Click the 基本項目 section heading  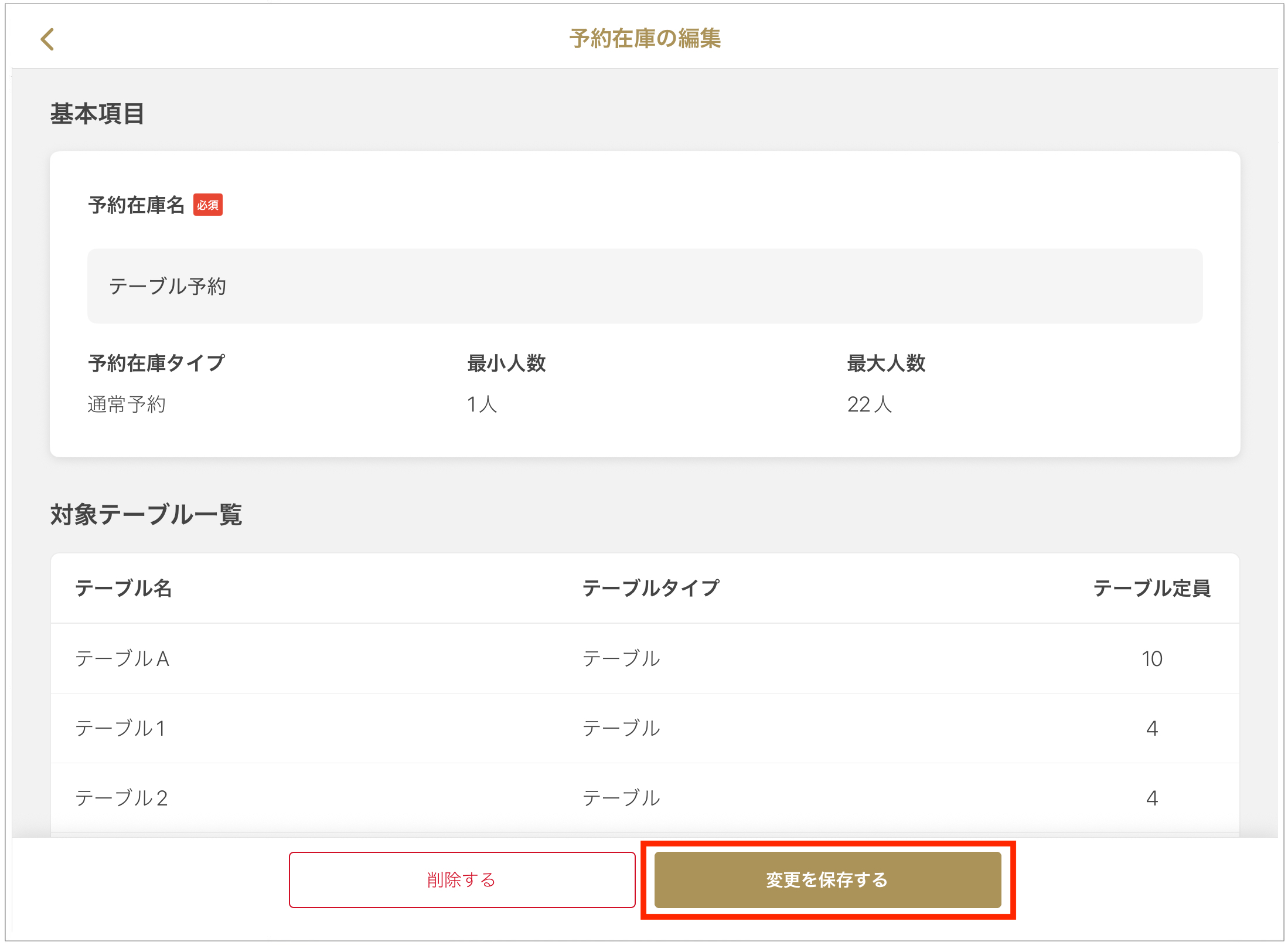tap(97, 114)
